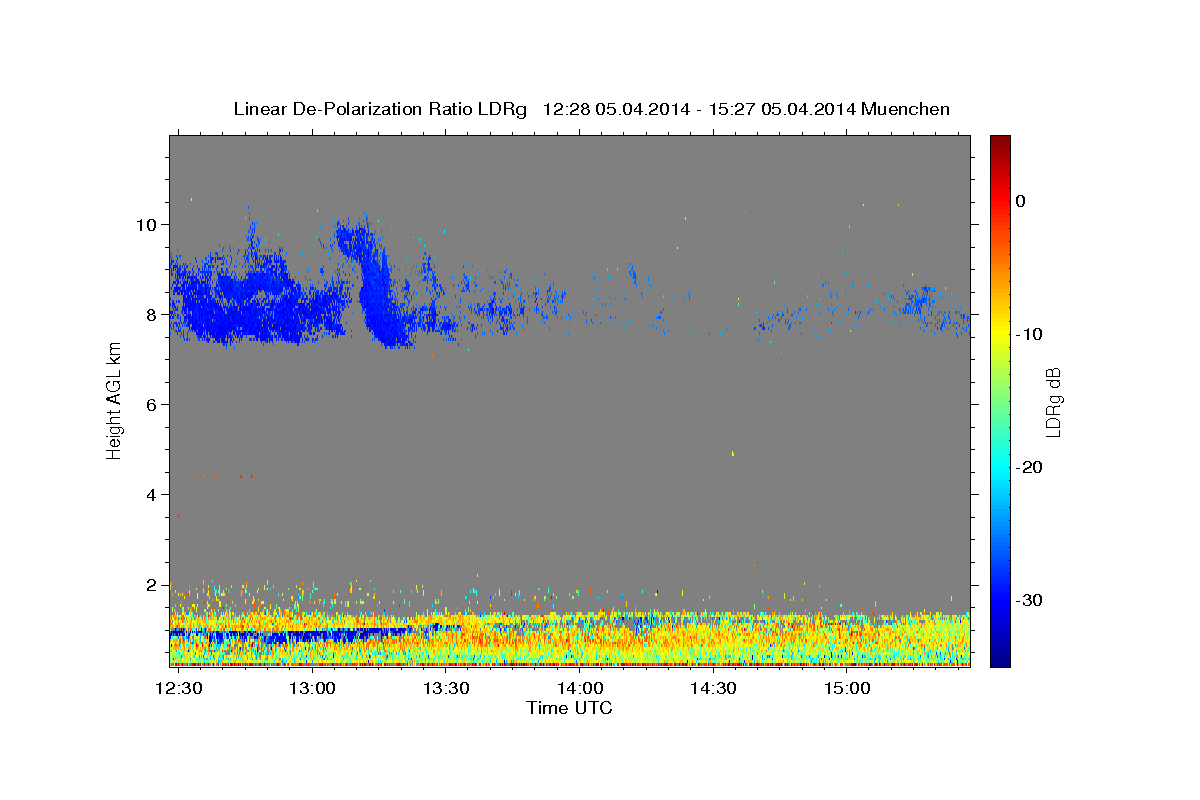Viewport: 1200px width, 800px height.
Task: Click the '14:00' time tick label
Action: click(x=580, y=689)
